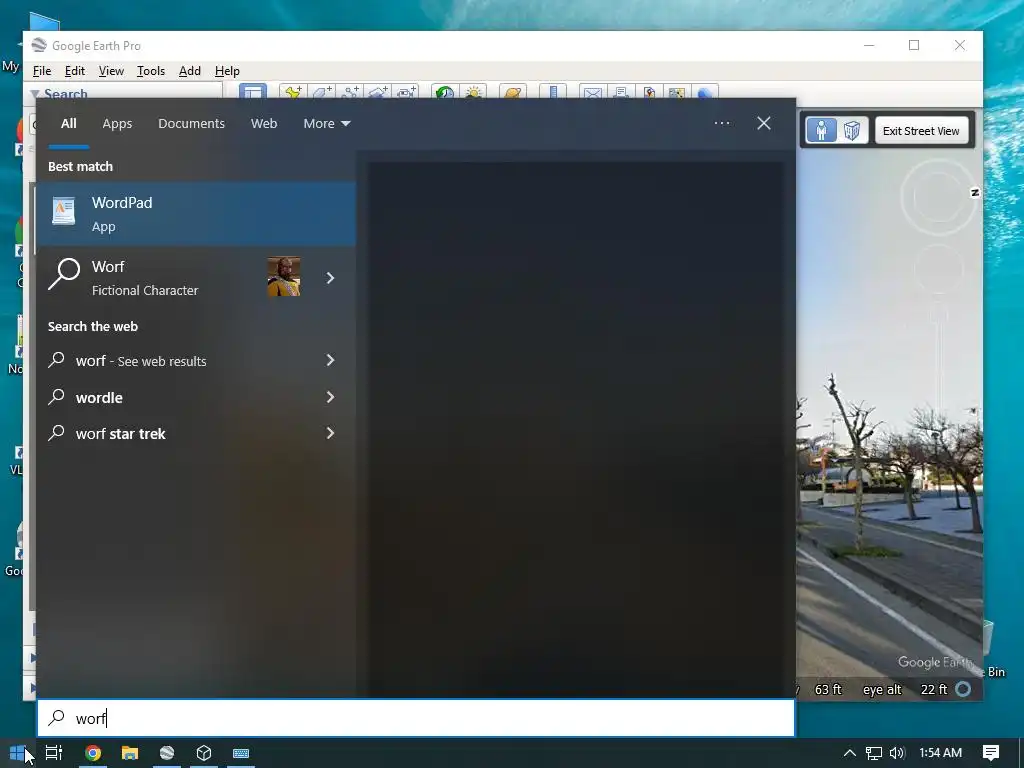Viewport: 1024px width, 768px height.
Task: Toggle the sidebar in Google Earth toolbar
Action: (x=253, y=91)
